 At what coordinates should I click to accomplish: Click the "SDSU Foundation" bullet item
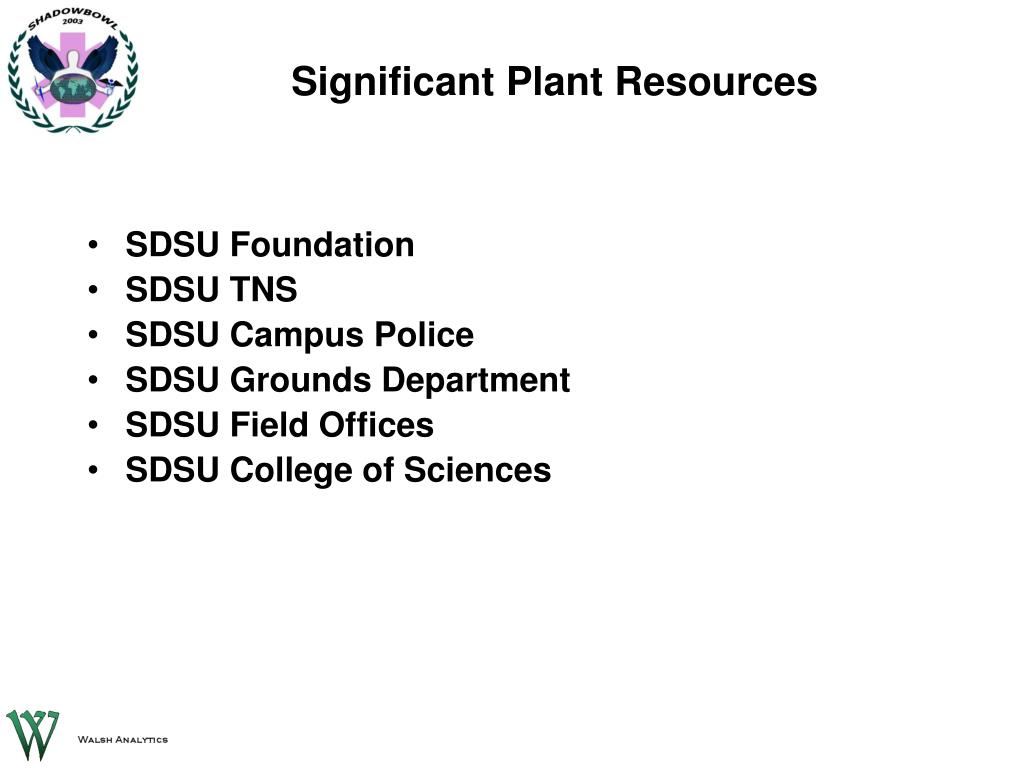[270, 244]
